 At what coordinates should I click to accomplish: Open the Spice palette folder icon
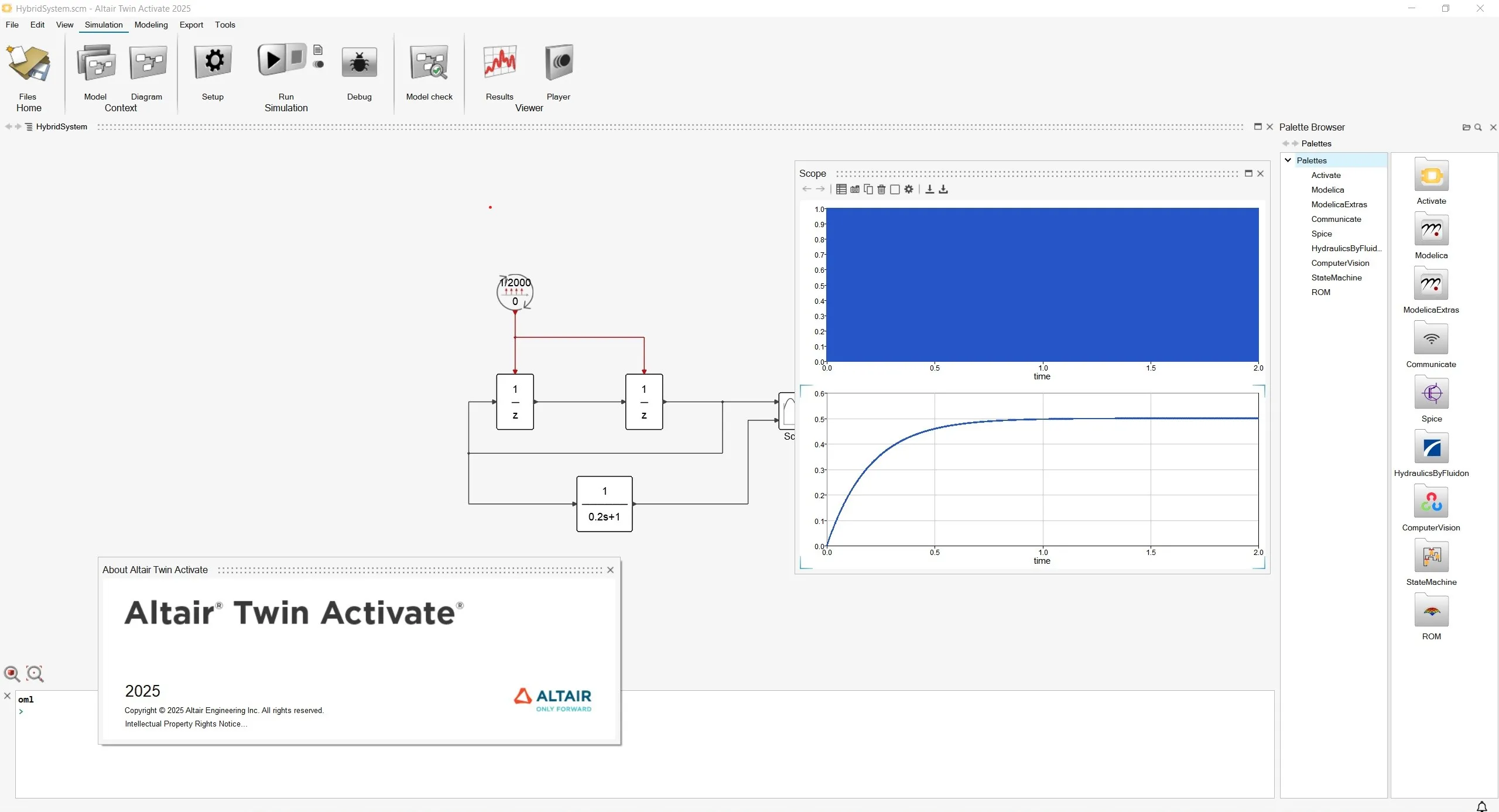1431,393
